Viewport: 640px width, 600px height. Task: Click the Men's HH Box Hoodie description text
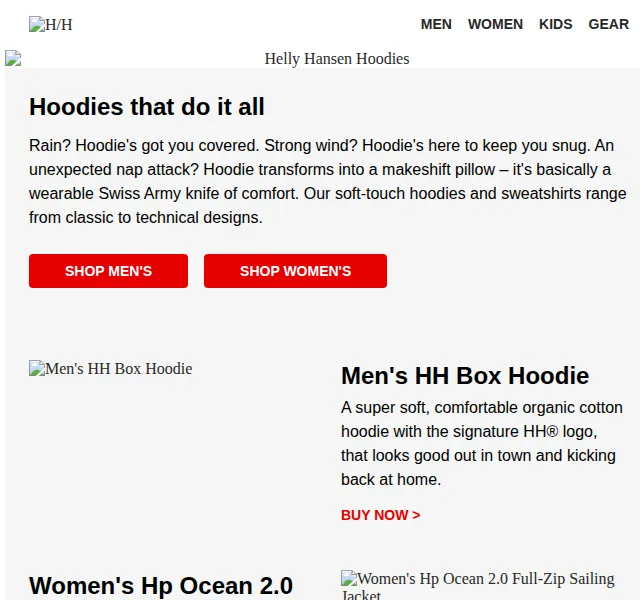coord(482,444)
